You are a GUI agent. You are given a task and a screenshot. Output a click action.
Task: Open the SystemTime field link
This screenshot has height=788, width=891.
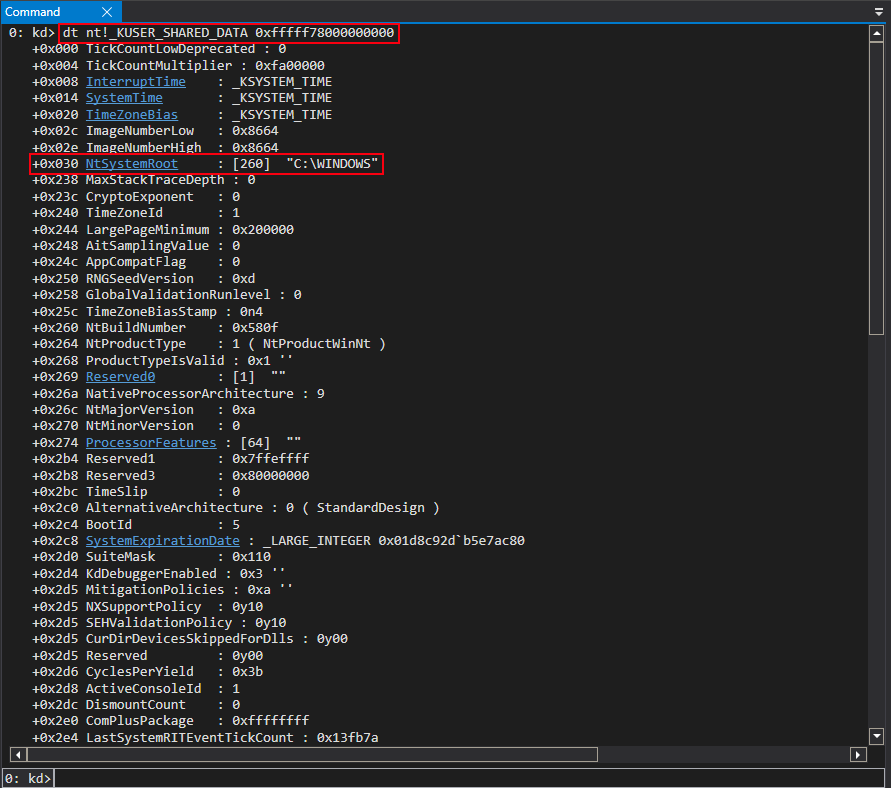[123, 98]
